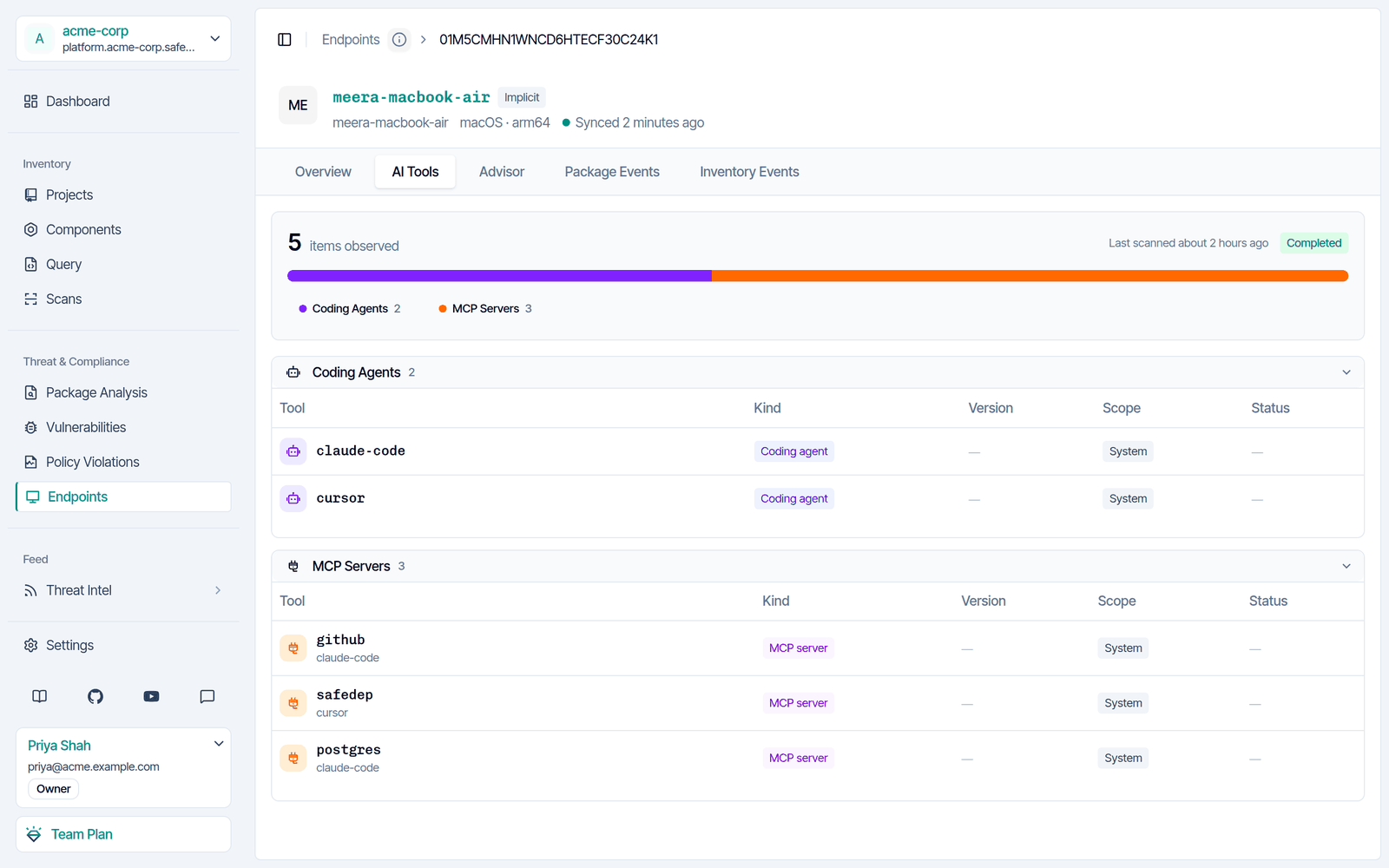Viewport: 1389px width, 868px height.
Task: Click the Coding agent badge in cursor row
Action: 793,498
